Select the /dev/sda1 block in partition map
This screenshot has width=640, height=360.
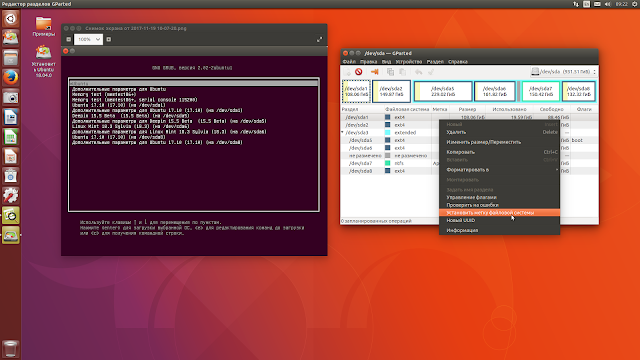pyautogui.click(x=356, y=91)
